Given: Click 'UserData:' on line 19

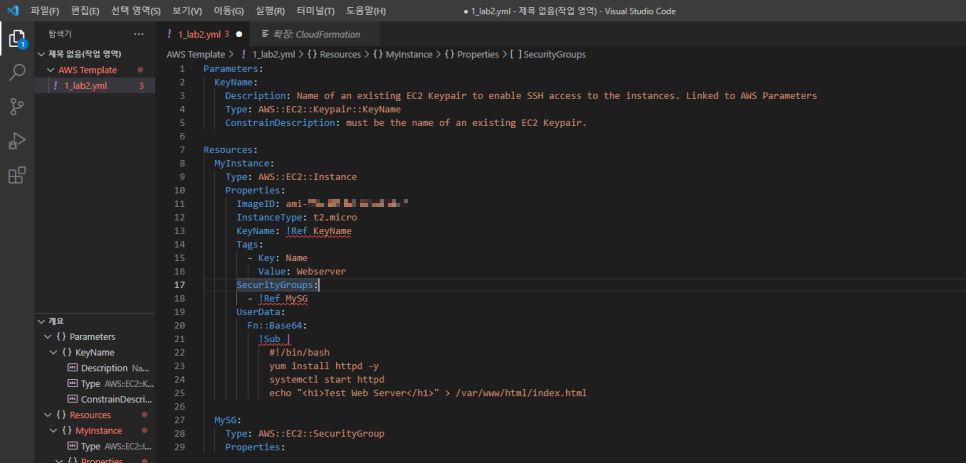Looking at the screenshot, I should (261, 312).
